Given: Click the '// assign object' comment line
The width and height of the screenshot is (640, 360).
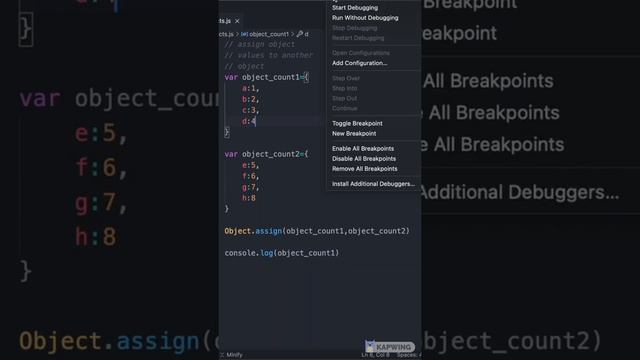Looking at the screenshot, I should [x=260, y=44].
